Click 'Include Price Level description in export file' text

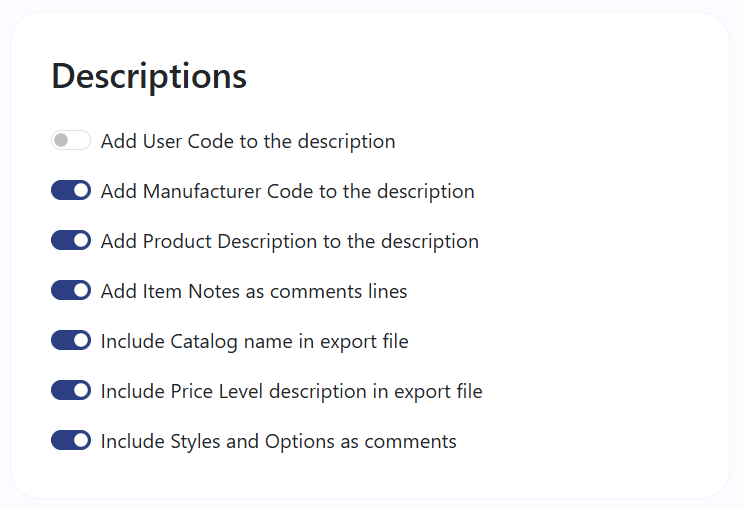coord(291,391)
